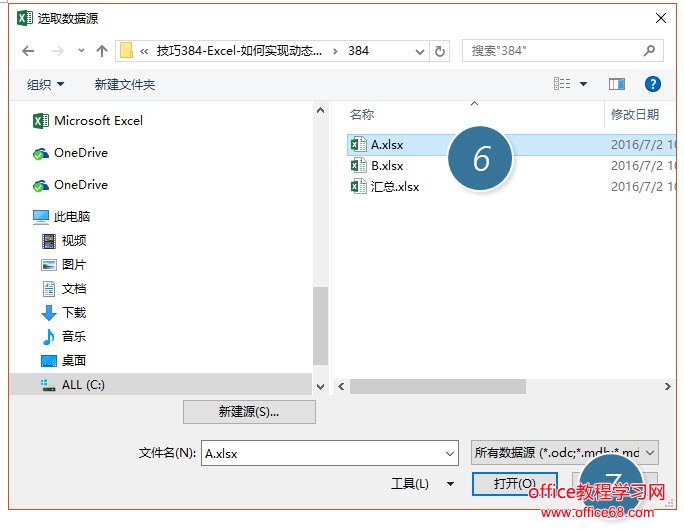Expand the address path history dropdown
This screenshot has height=529, width=684.
tap(420, 51)
